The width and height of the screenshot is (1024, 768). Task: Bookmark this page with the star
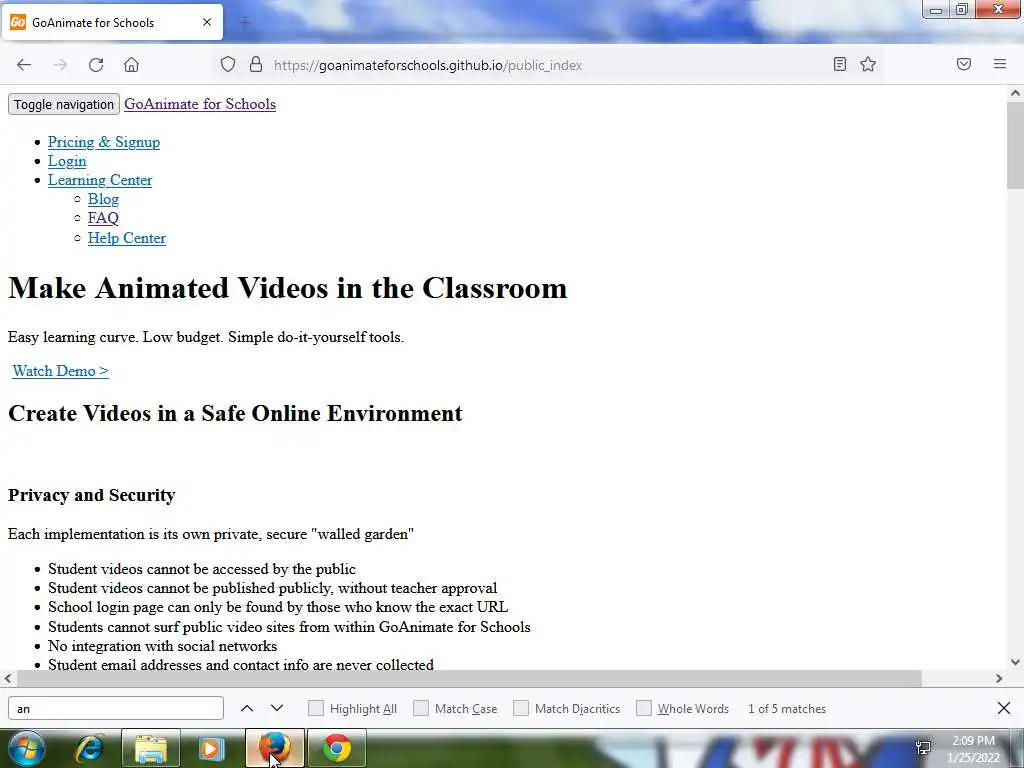[868, 64]
